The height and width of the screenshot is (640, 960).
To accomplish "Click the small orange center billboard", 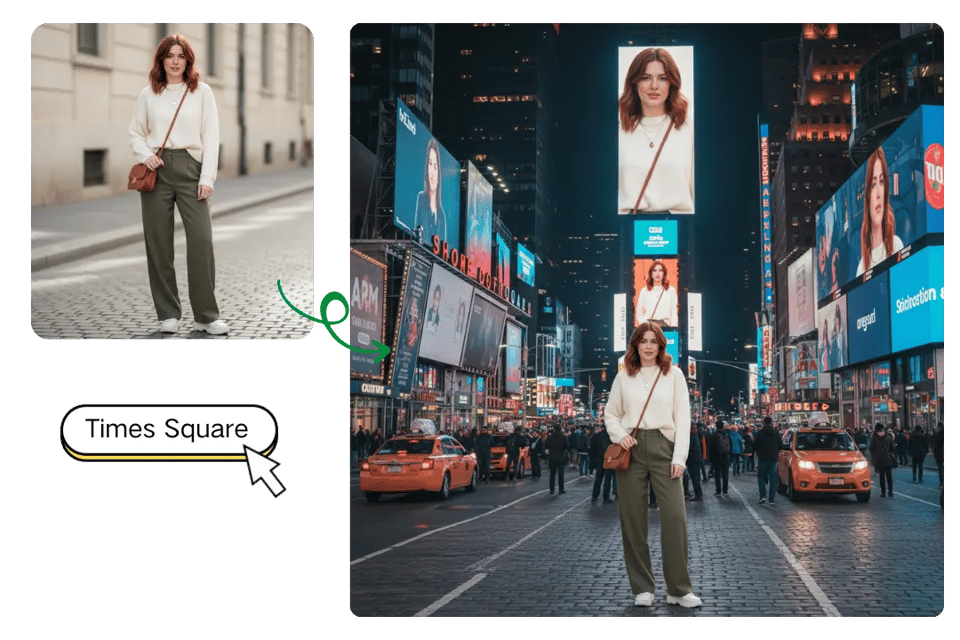I will tap(655, 291).
